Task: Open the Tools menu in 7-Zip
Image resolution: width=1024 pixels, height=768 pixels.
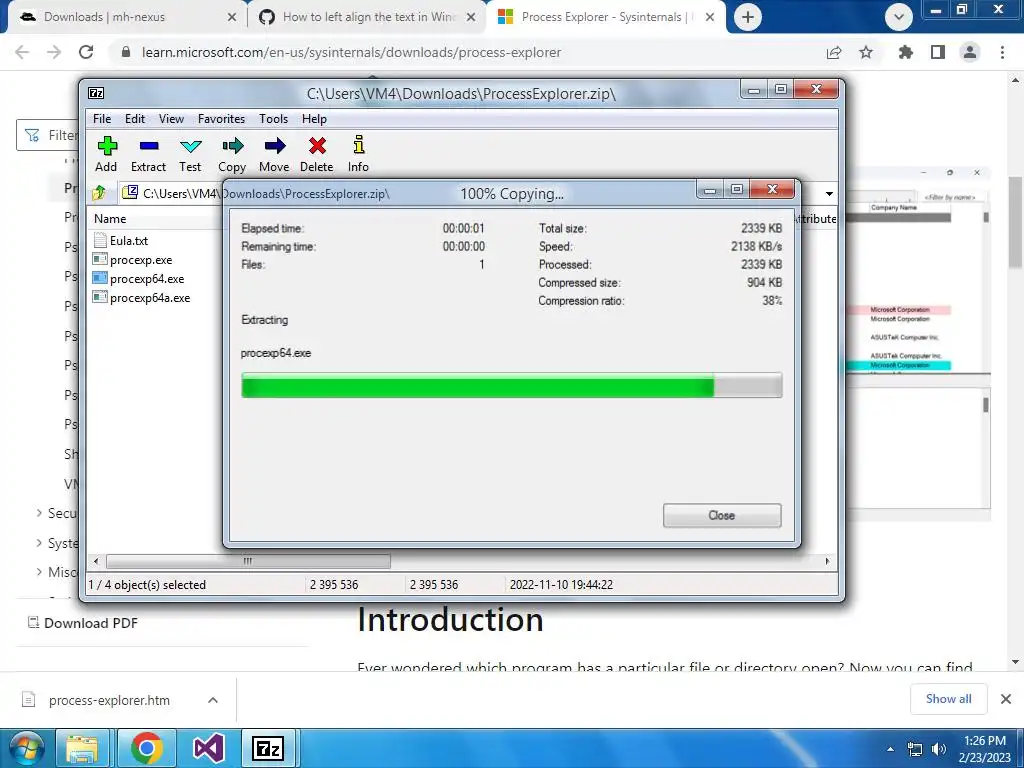Action: [x=273, y=119]
